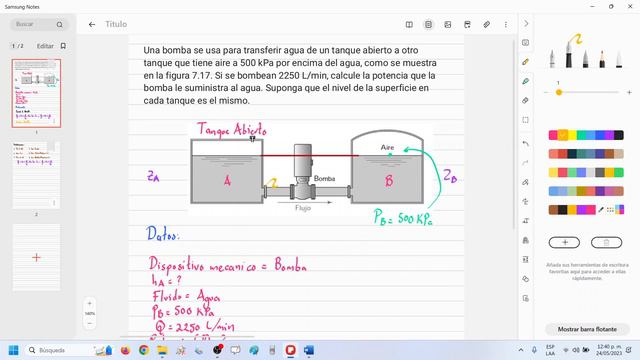Open page 1 thumbnail's three-dot menu

[x=54, y=121]
